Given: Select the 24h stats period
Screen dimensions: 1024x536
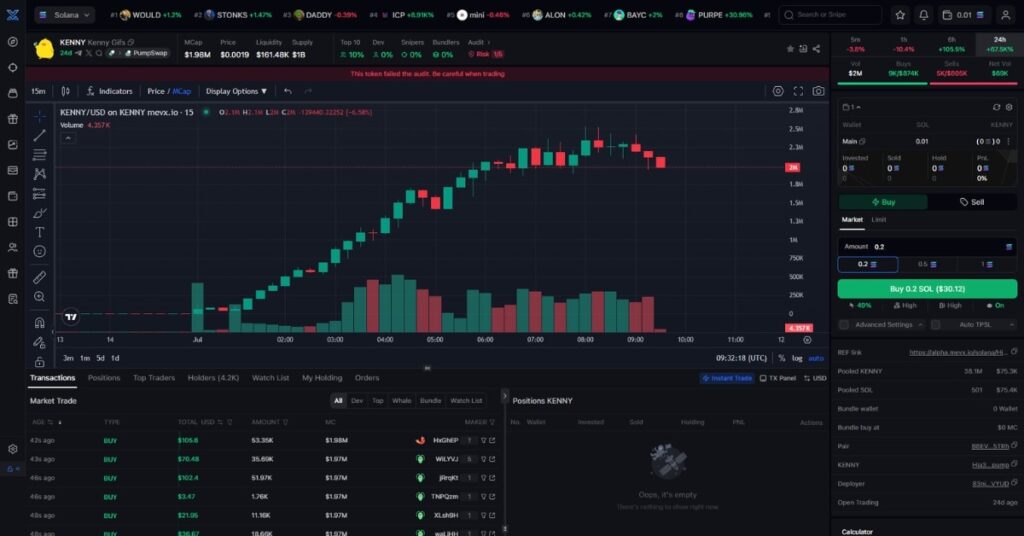Looking at the screenshot, I should [999, 44].
